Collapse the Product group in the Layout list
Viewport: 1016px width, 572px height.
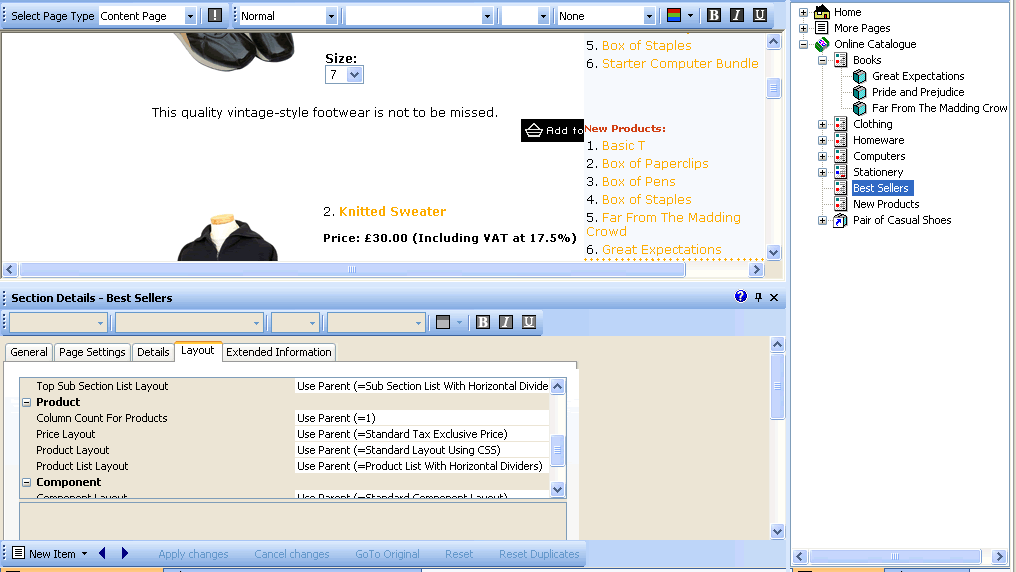click(26, 402)
